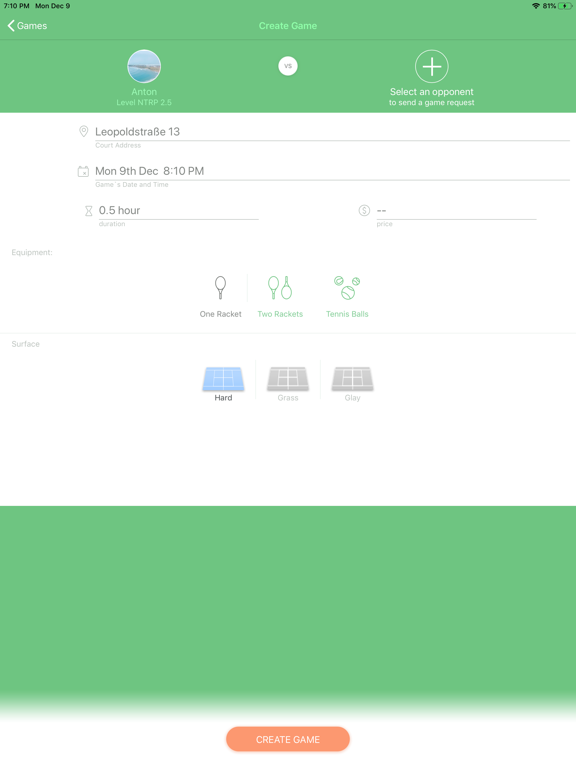Select the Hard surface court
This screenshot has height=768, width=576.
tap(223, 384)
